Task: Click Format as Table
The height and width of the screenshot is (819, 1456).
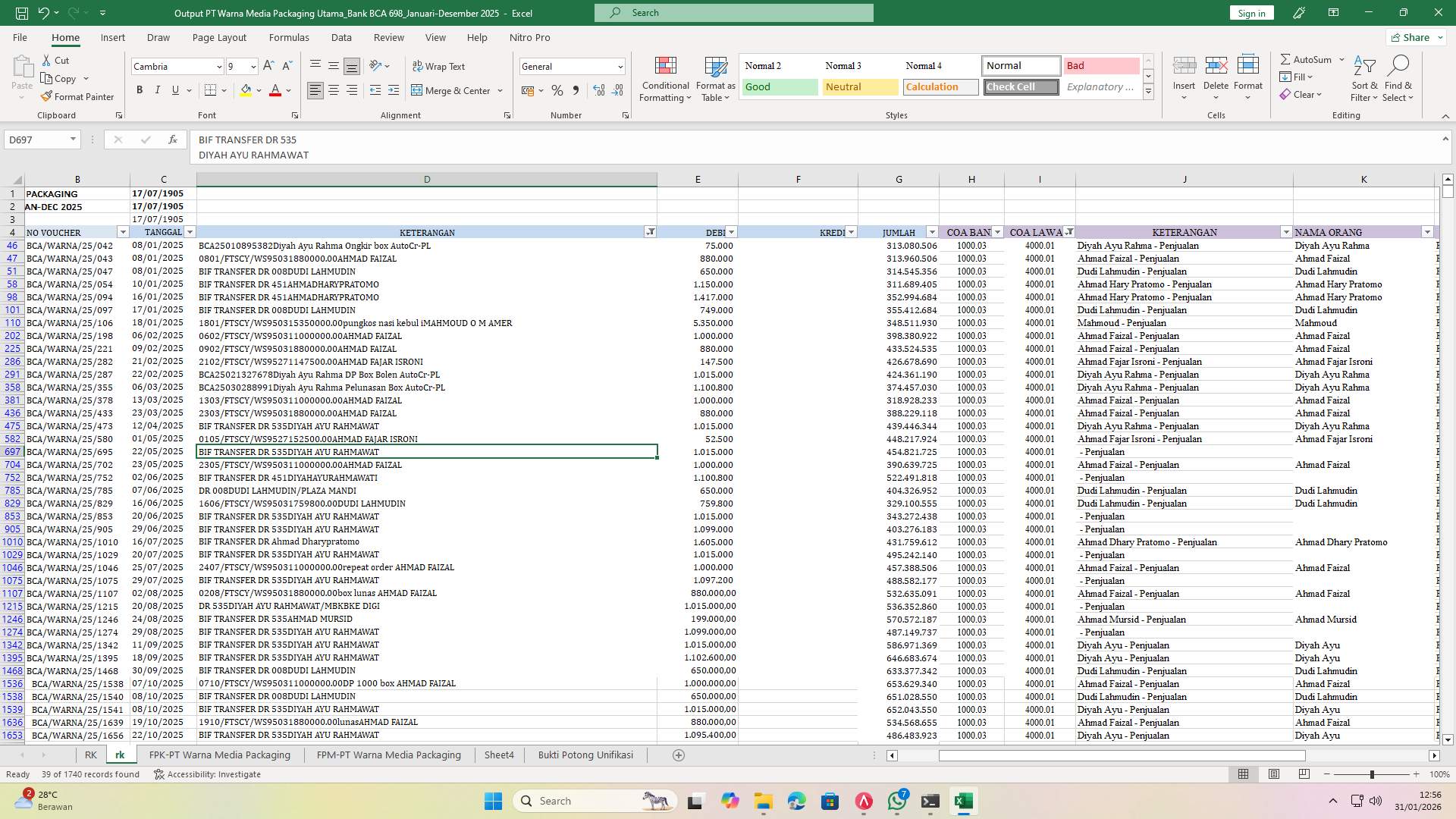Action: click(x=714, y=78)
